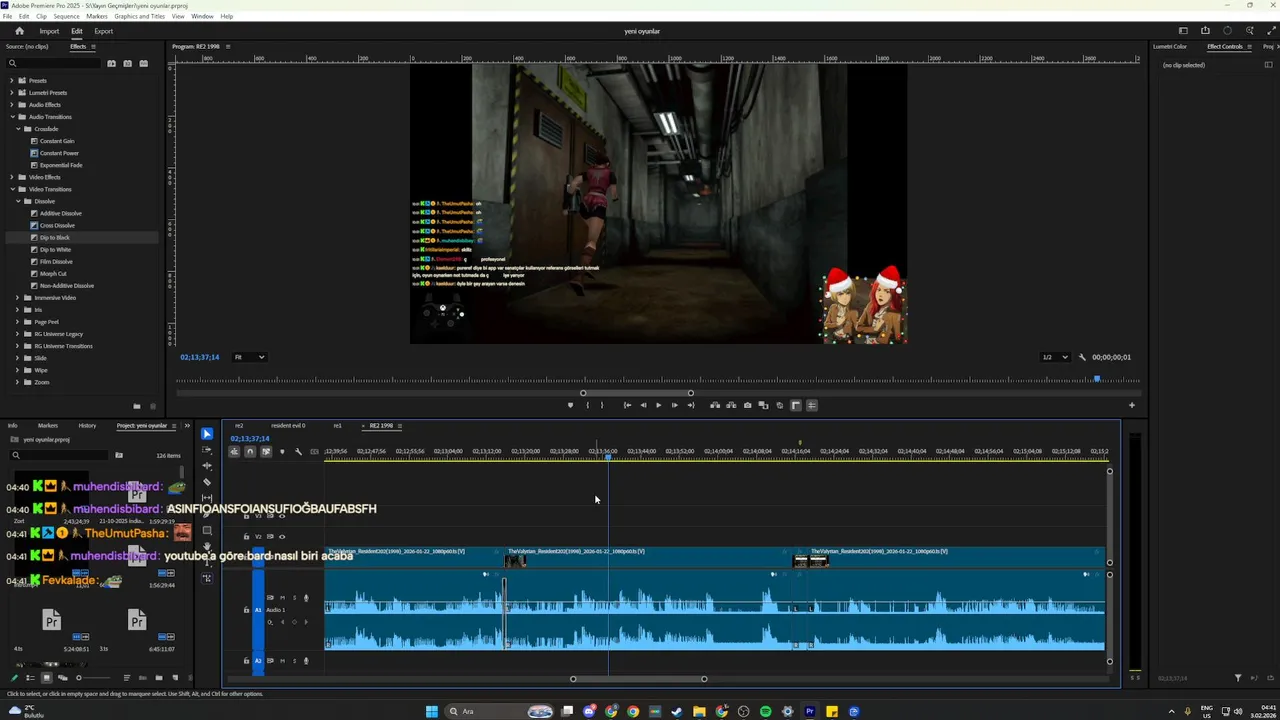Click the Extract button
This screenshot has width=1280, height=720.
[x=731, y=405]
